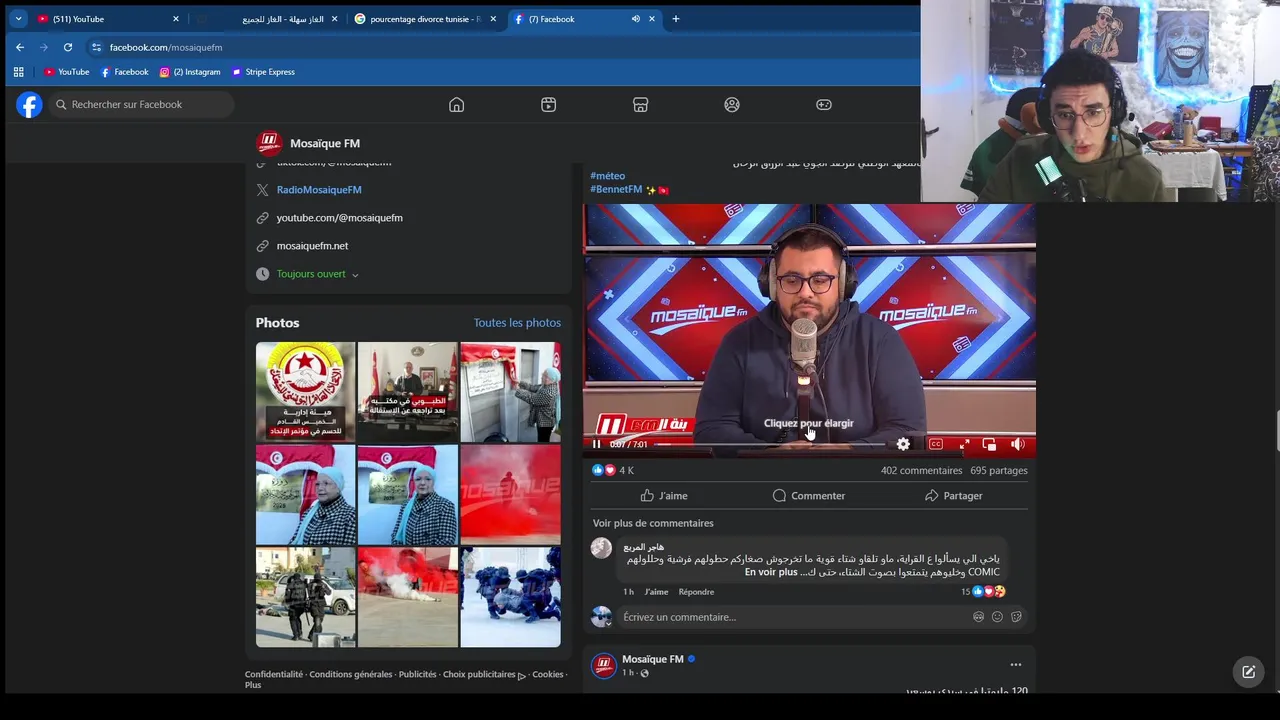This screenshot has width=1280, height=720.
Task: Open the Facebook Groups icon
Action: coord(732,105)
